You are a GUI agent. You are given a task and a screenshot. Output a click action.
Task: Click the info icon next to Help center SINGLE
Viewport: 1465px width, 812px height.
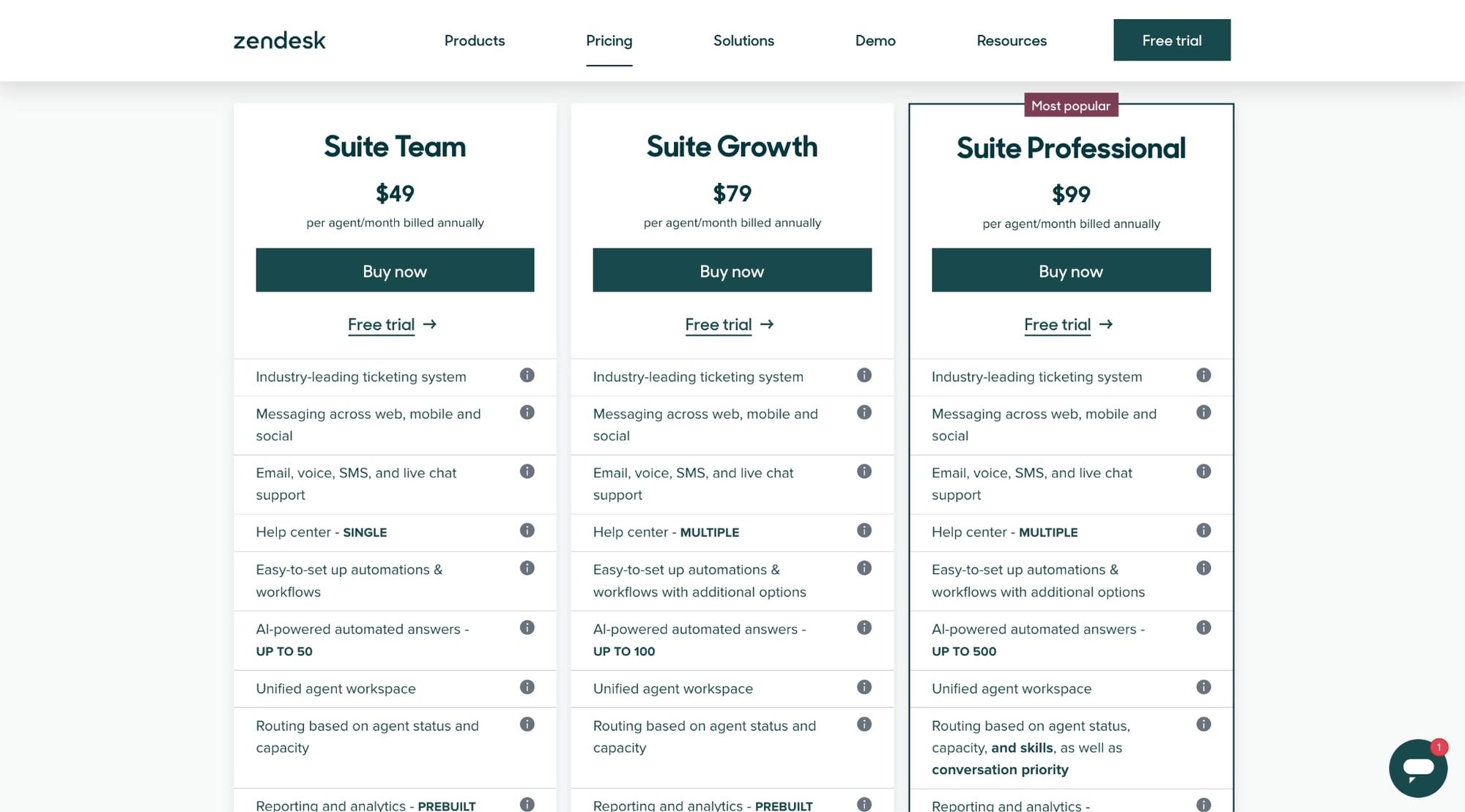(527, 530)
